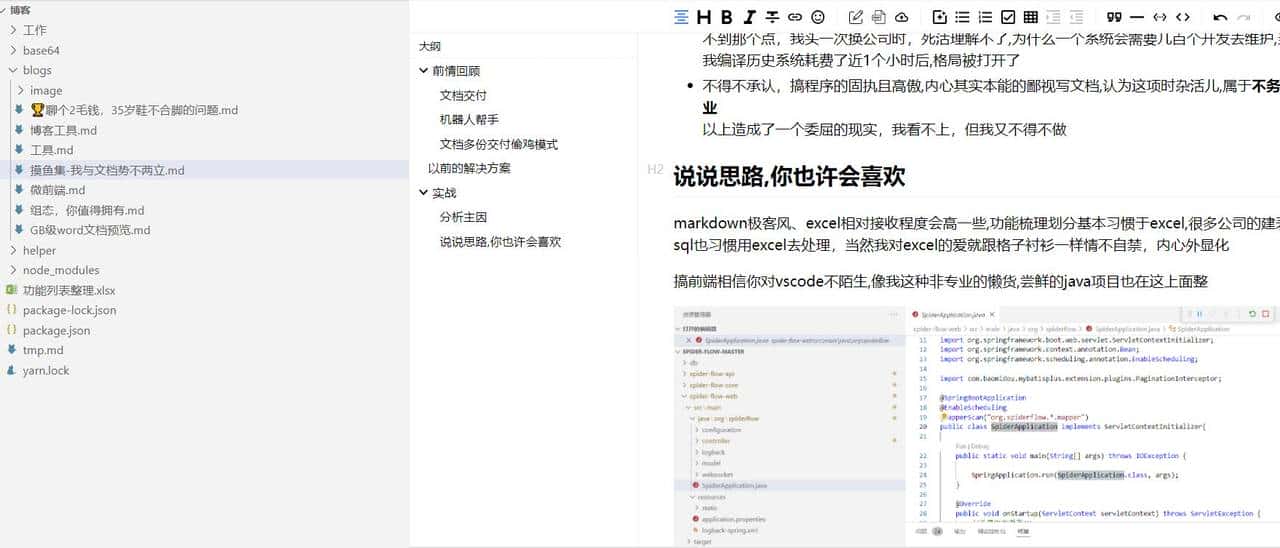The image size is (1280, 548).
Task: Insert a hyperlink with the chain icon
Action: (x=795, y=17)
